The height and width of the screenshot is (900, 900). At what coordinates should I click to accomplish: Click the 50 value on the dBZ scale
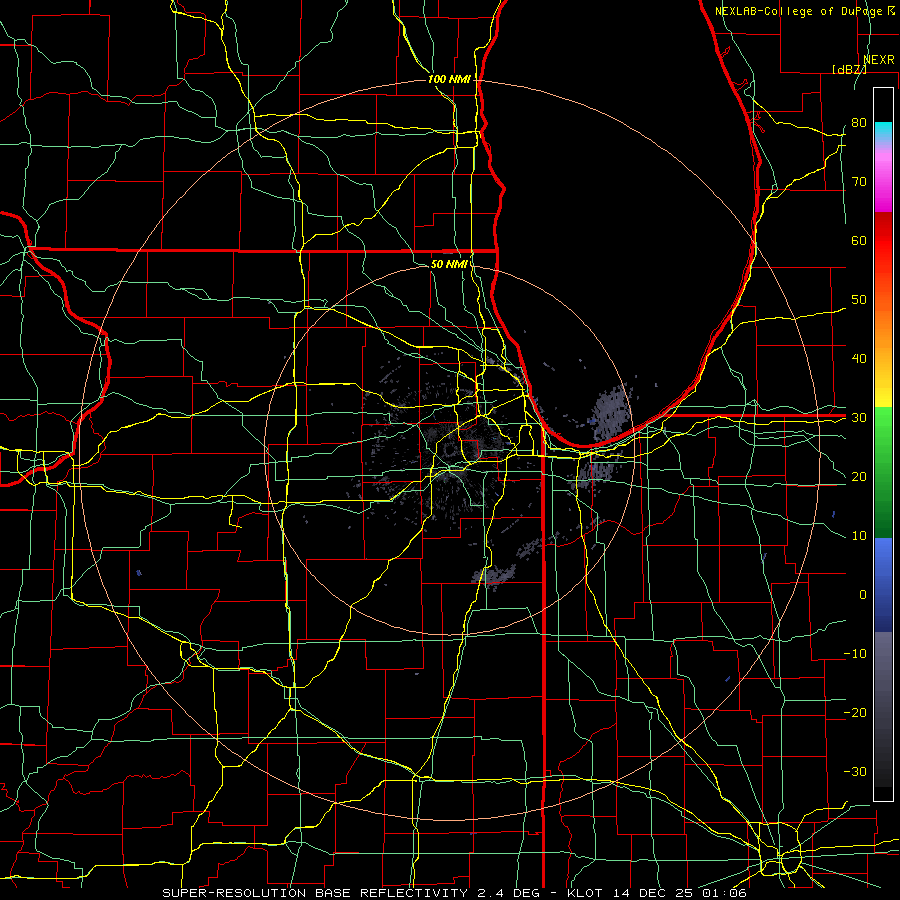(x=859, y=300)
